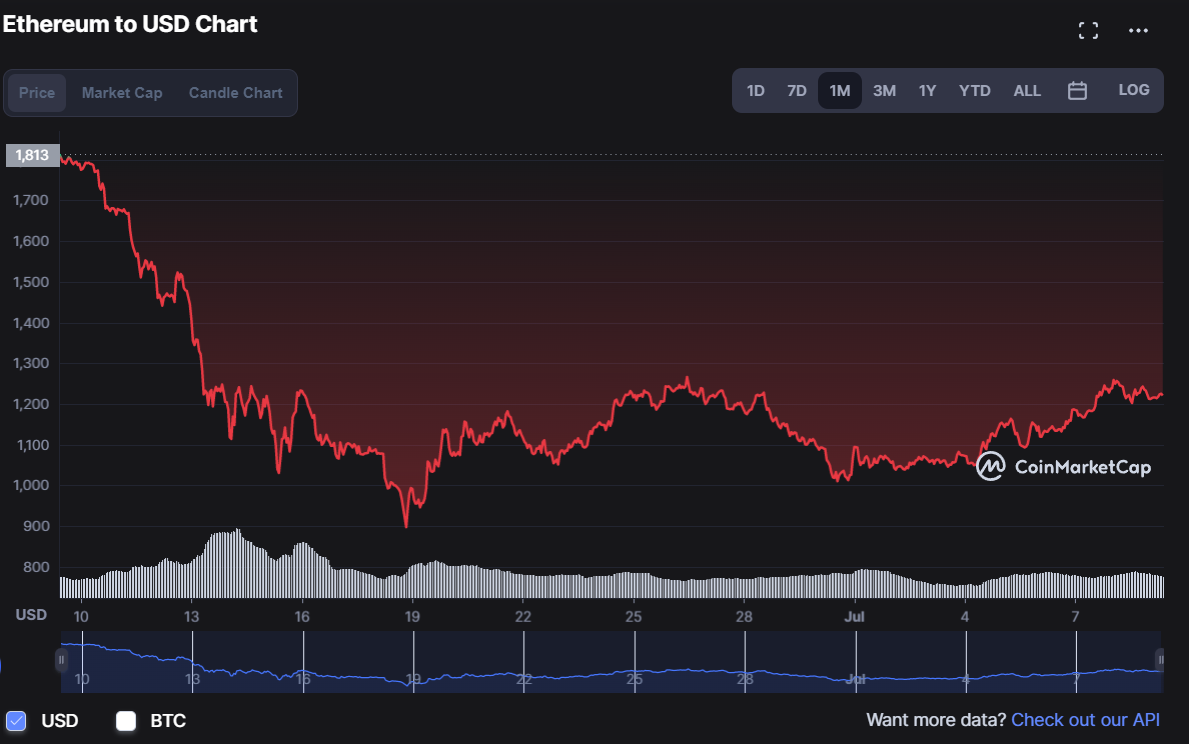Open the three-dot more options menu
Viewport: 1189px width, 744px height.
[x=1138, y=30]
